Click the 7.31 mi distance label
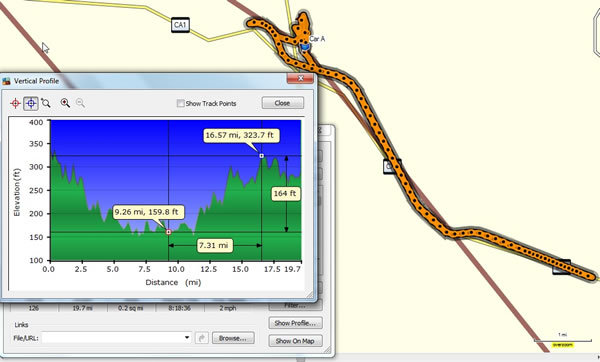This screenshot has width=600, height=362. [214, 245]
